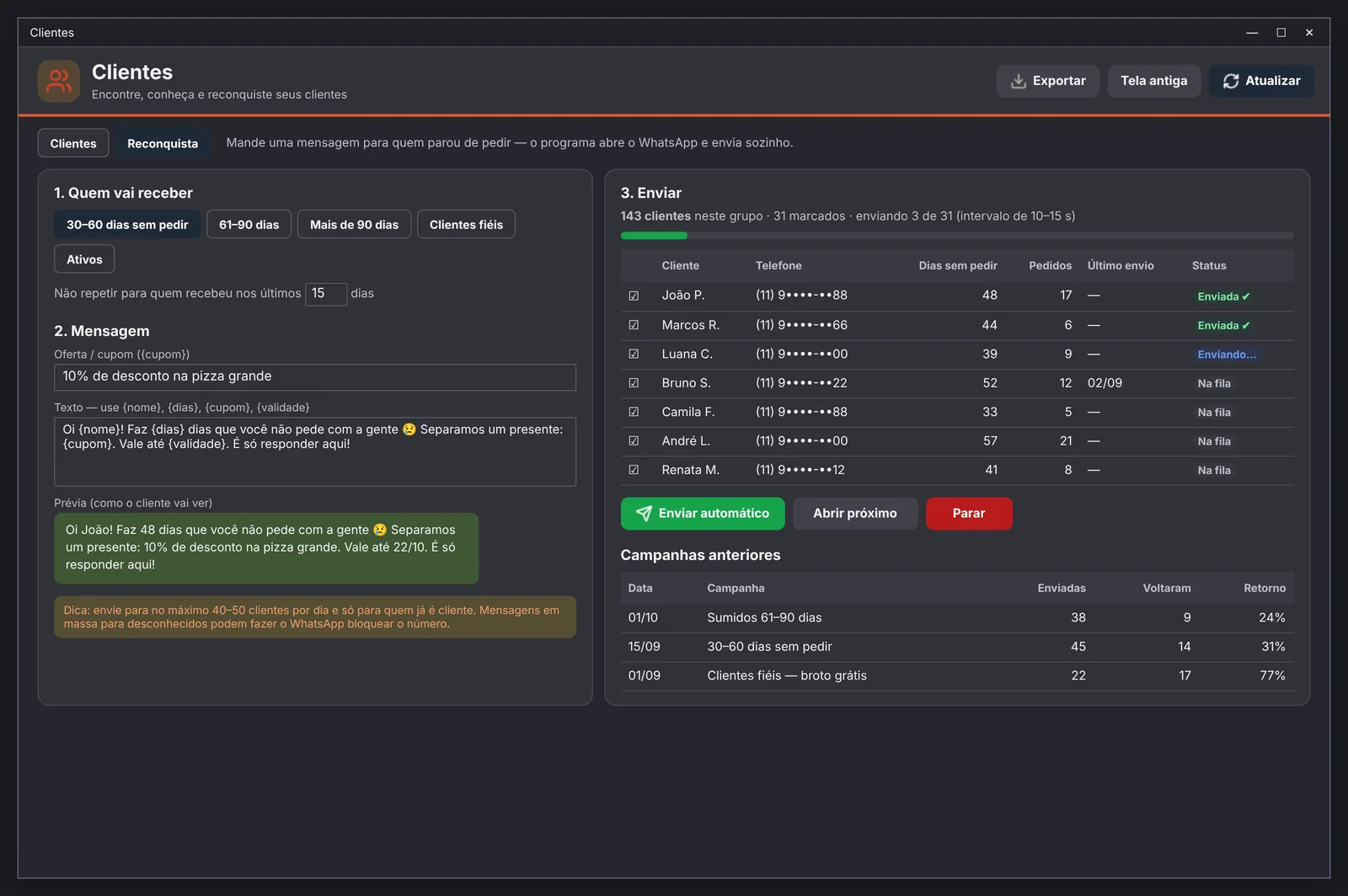Select the Ativos group
1348x896 pixels.
[x=84, y=259]
